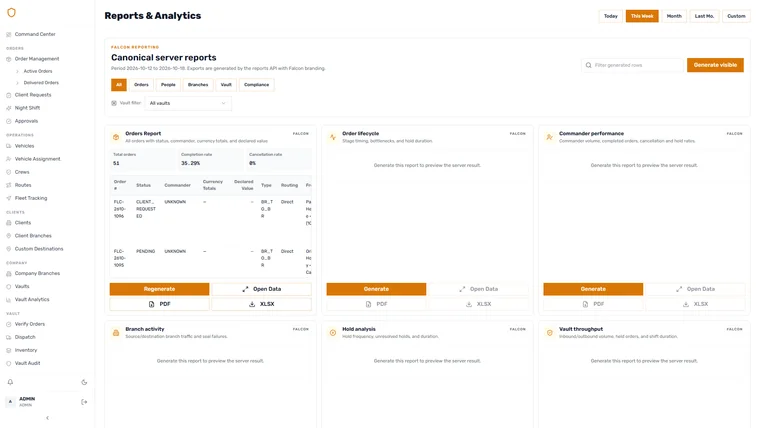Filter reports by Branches
760x428 pixels.
coord(198,85)
